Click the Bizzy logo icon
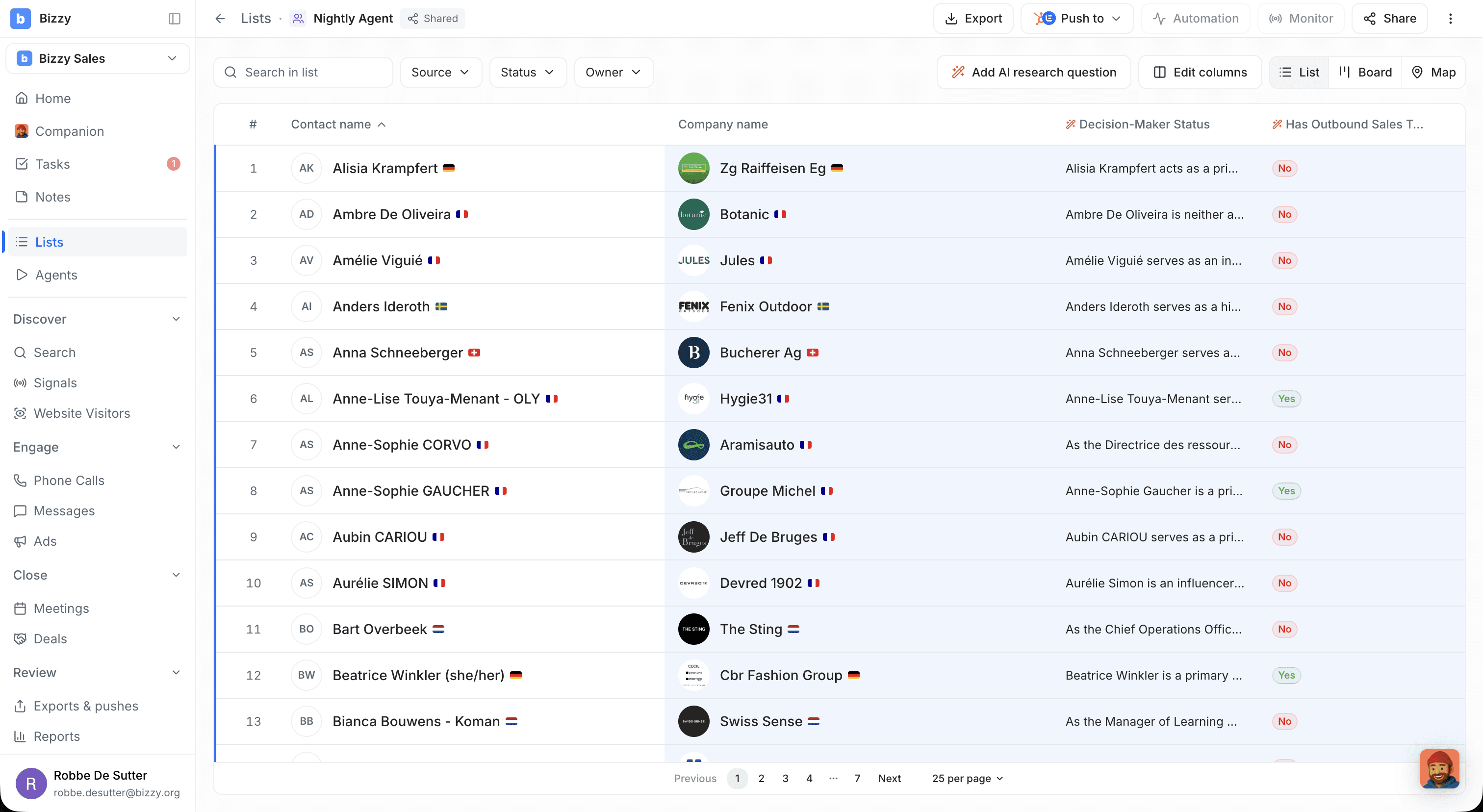 (21, 19)
